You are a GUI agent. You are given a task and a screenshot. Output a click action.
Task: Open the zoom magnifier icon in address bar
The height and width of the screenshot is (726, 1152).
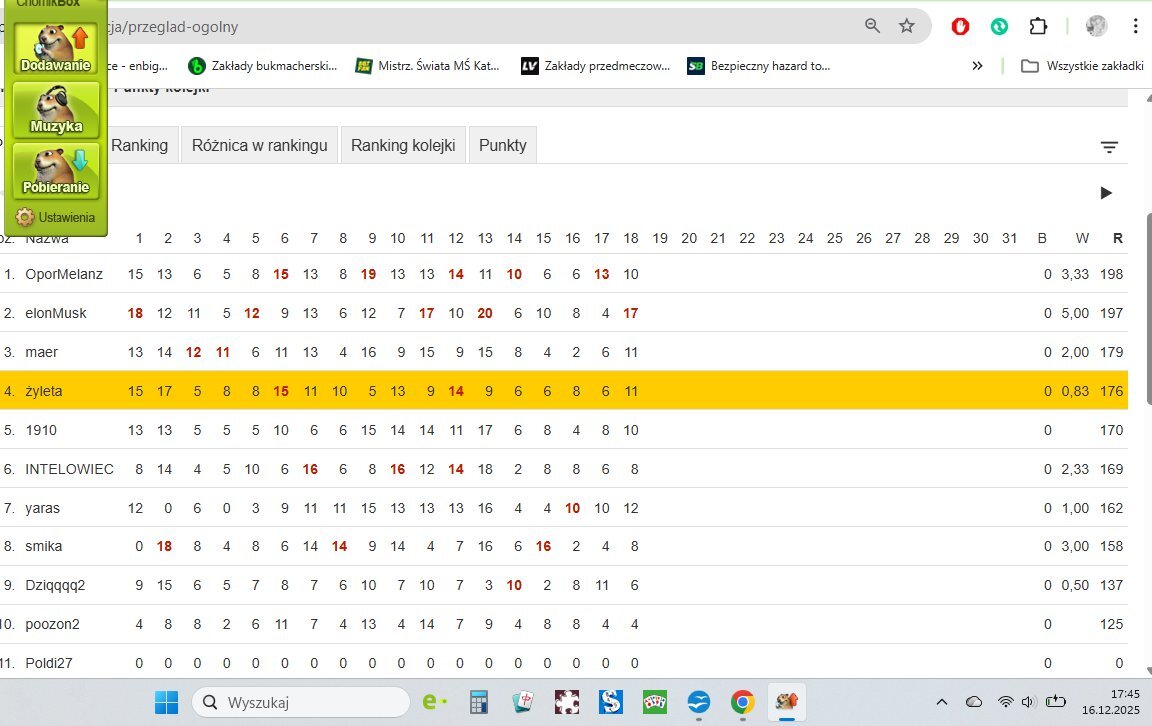click(x=873, y=26)
